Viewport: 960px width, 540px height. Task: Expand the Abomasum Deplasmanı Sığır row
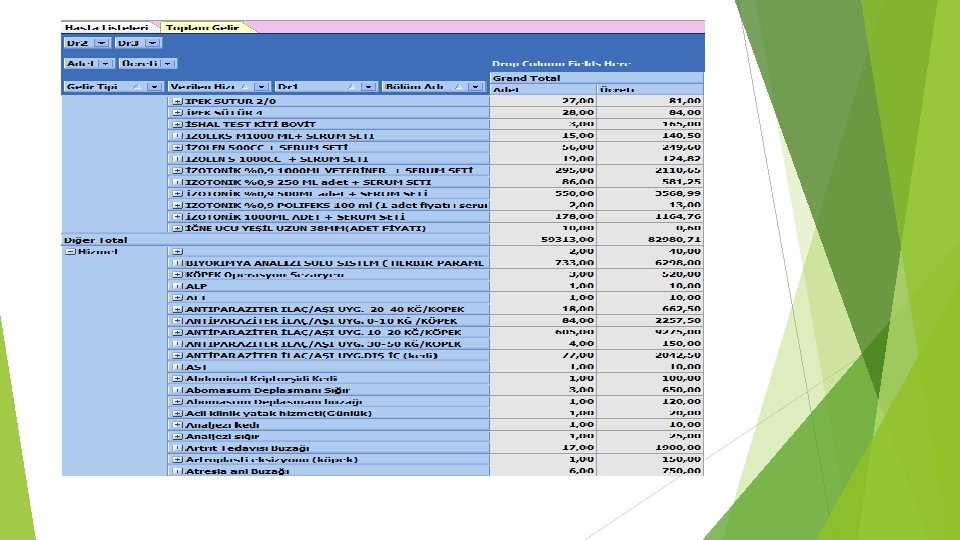pos(177,390)
